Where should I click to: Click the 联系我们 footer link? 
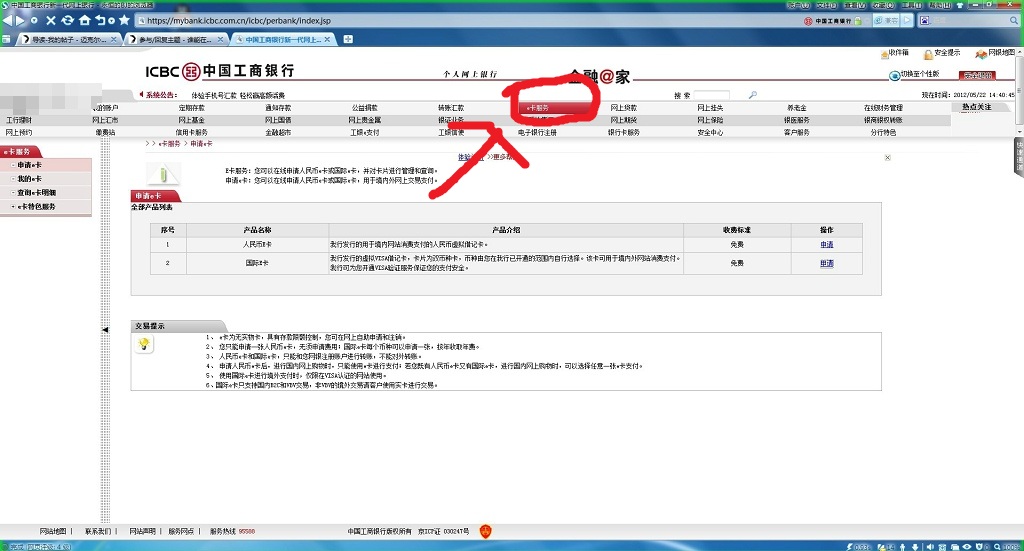97,531
